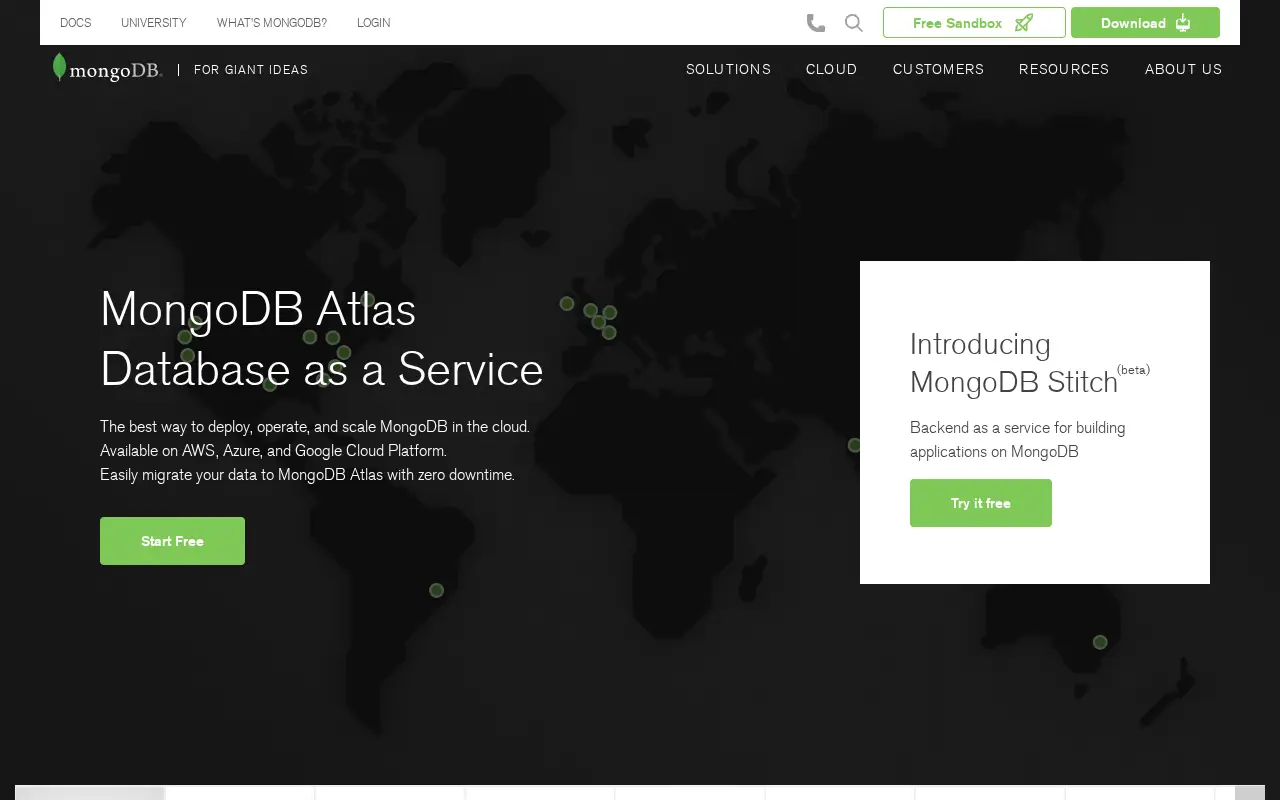The height and width of the screenshot is (800, 1280).
Task: Click the phone contact icon
Action: point(816,23)
